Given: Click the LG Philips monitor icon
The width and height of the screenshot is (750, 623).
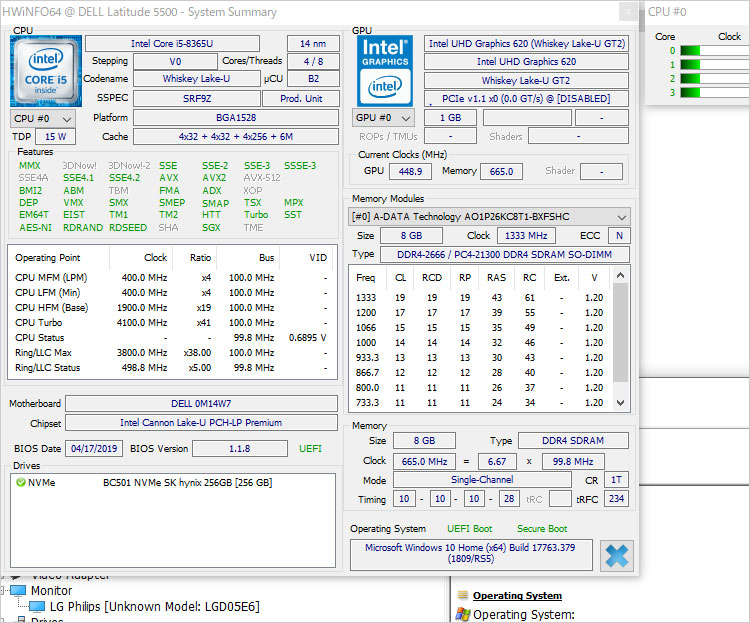Looking at the screenshot, I should [x=37, y=607].
